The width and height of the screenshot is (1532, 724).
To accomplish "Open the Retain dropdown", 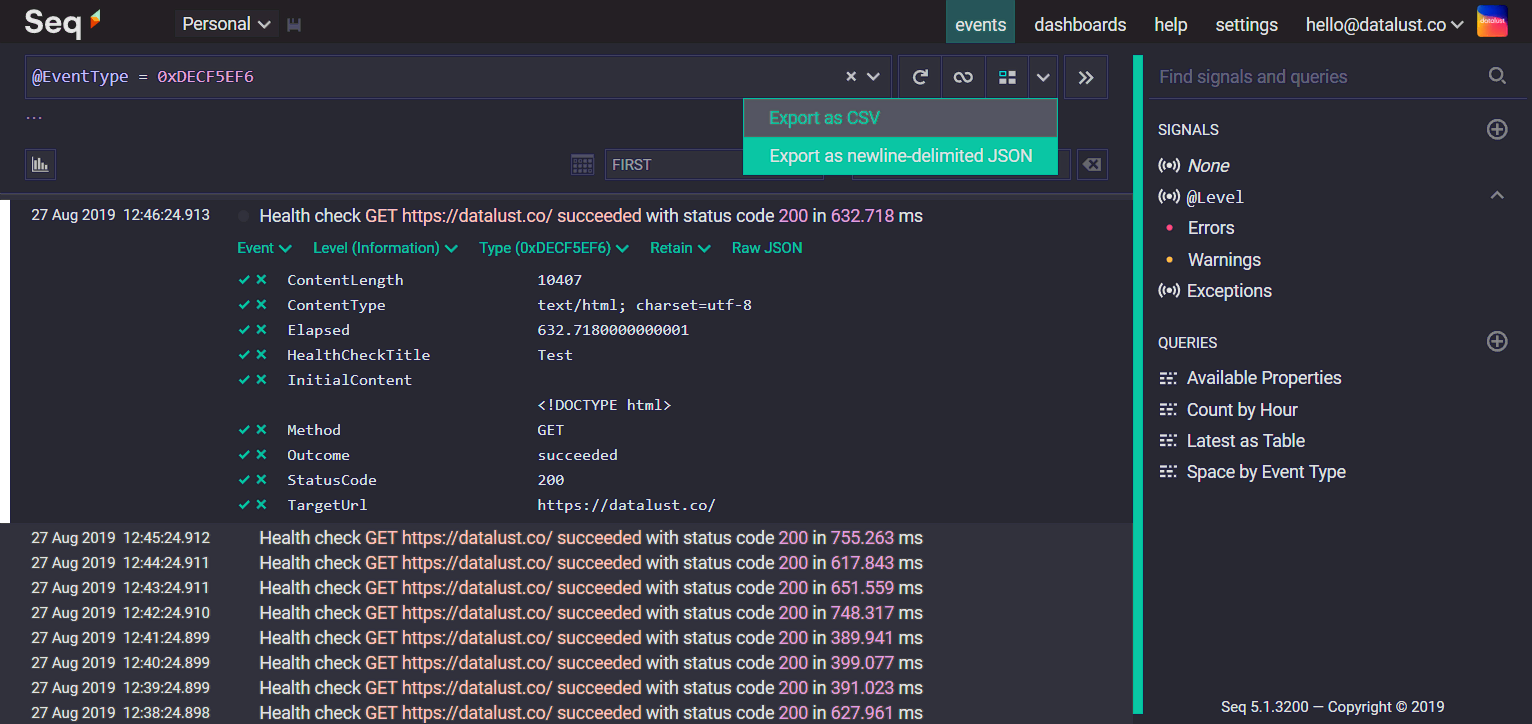I will [x=680, y=248].
